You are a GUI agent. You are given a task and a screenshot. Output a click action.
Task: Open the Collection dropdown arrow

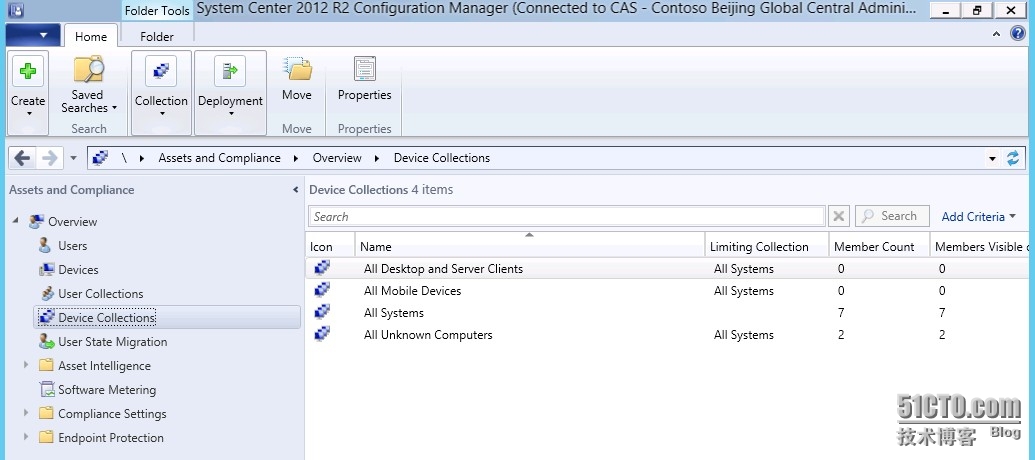(162, 114)
